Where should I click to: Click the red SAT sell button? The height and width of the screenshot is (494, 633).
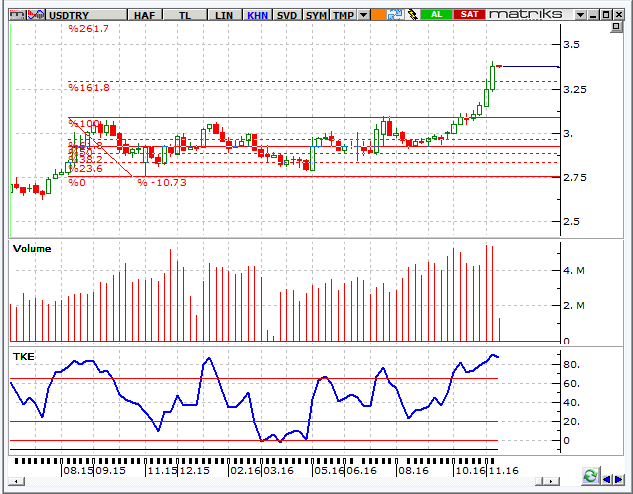coord(467,15)
